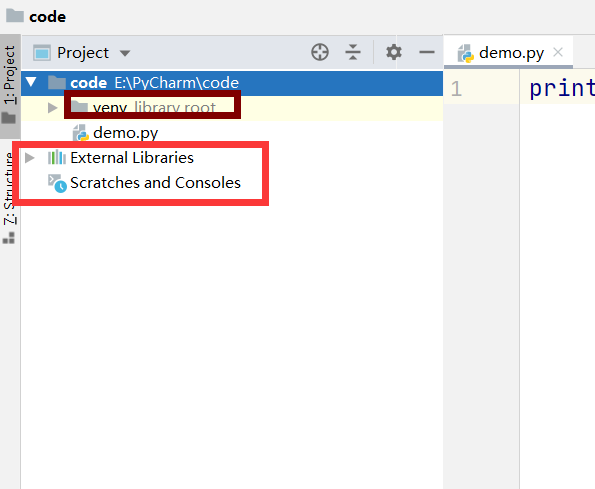595x489 pixels.
Task: Click the Project view window icon
Action: point(42,53)
